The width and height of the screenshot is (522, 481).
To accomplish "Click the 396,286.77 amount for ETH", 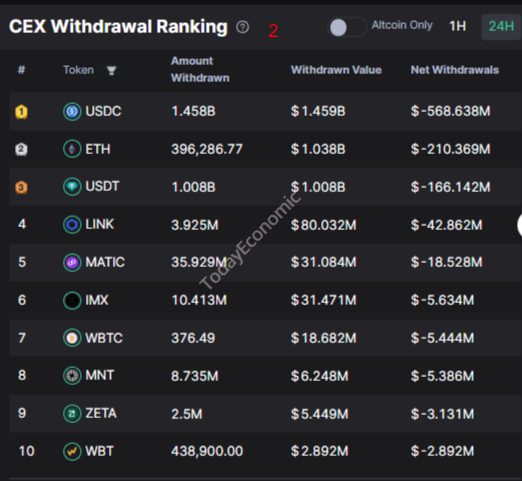I will coord(207,149).
